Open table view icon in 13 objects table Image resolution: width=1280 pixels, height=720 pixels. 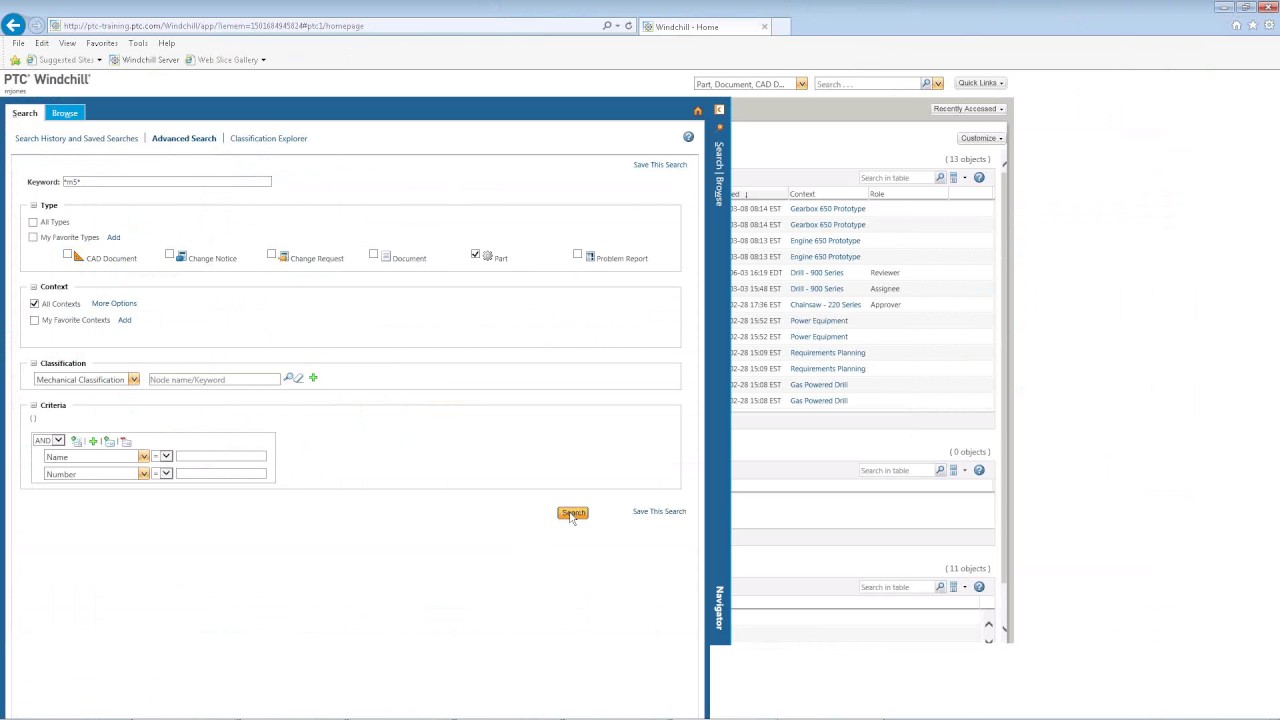(954, 178)
